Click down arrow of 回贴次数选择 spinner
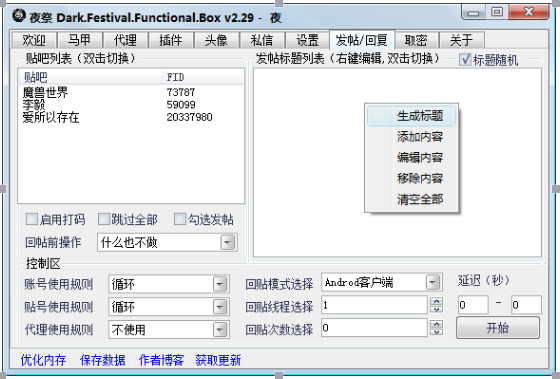The width and height of the screenshot is (560, 379). click(436, 332)
